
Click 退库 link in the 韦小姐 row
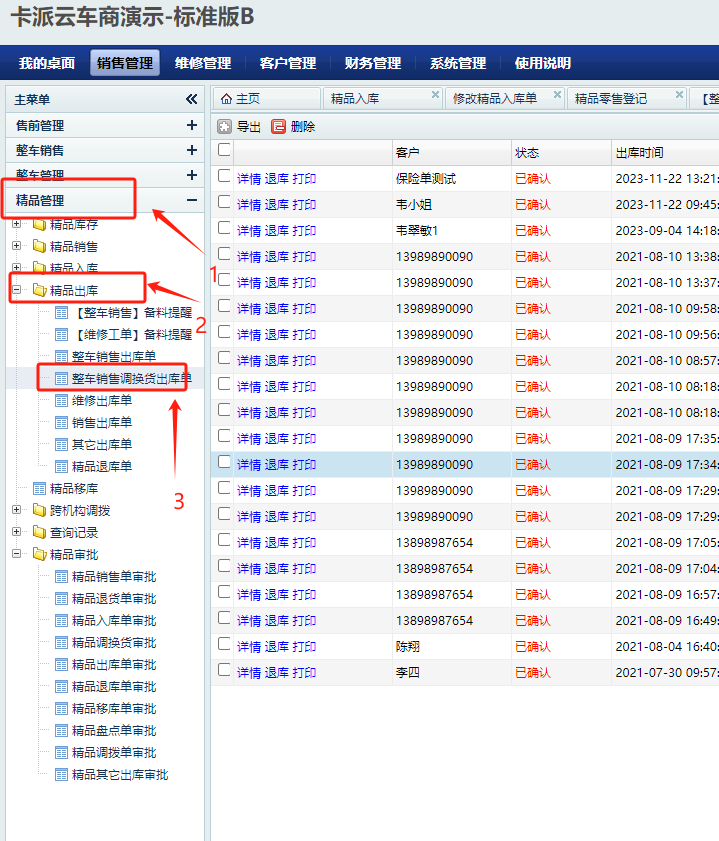click(276, 204)
